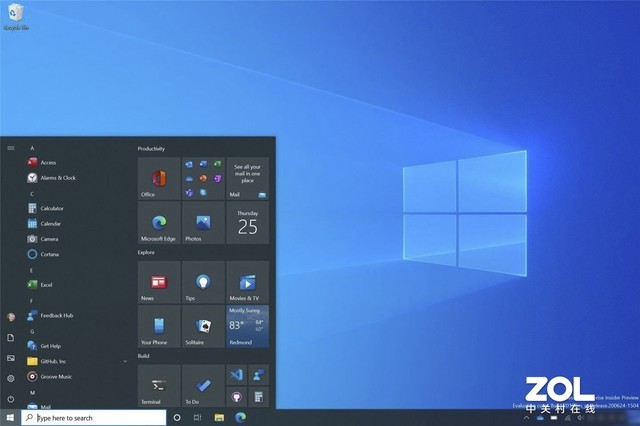The height and width of the screenshot is (426, 640).
Task: Open the Feedback Hub small tile in Build group
Action: point(258,375)
